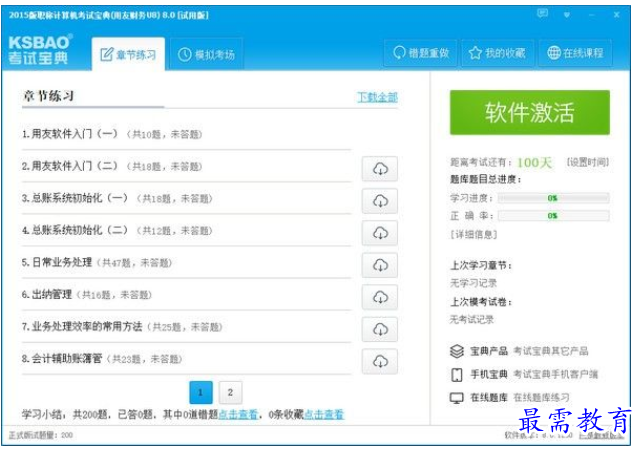The image size is (640, 452).
Task: Click the 100天 countdown text
Action: click(x=534, y=163)
